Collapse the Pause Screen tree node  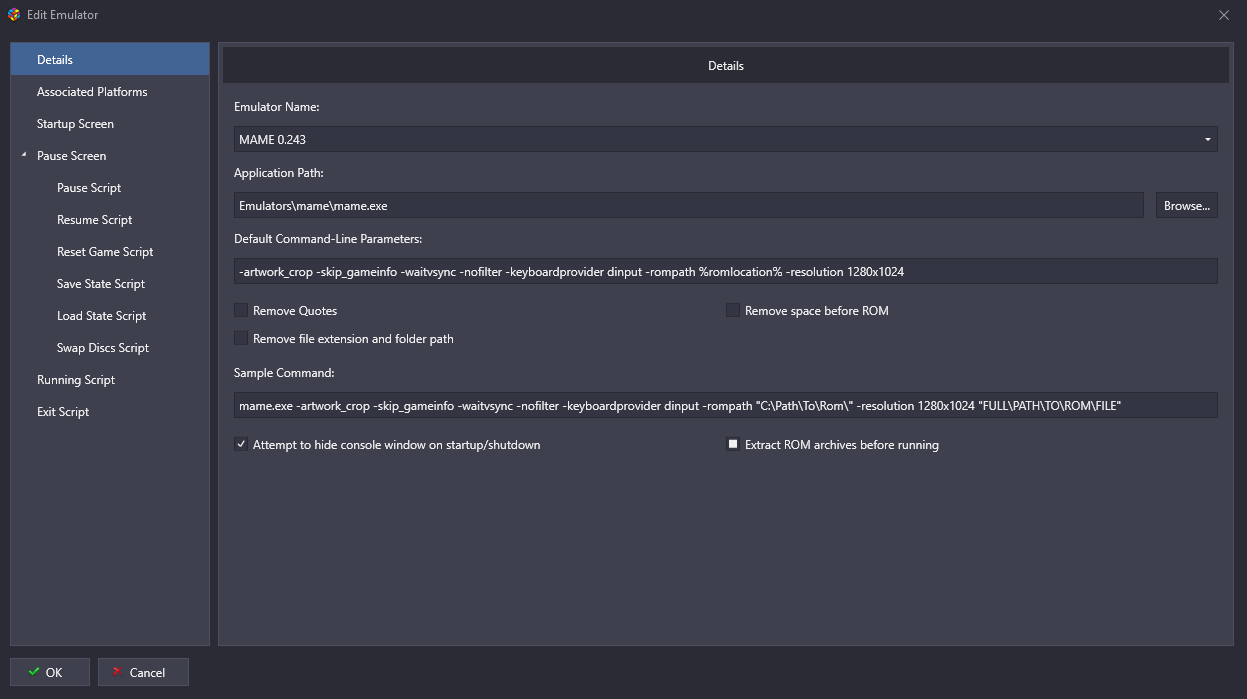click(24, 155)
